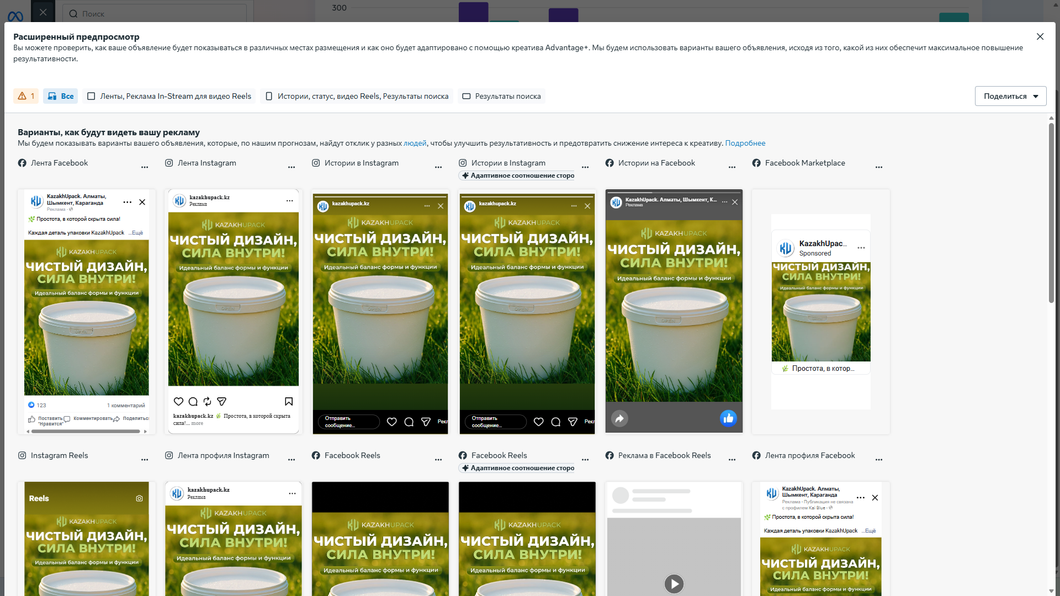Close the ad in Лента Facebook preview
The height and width of the screenshot is (596, 1060).
click(x=142, y=202)
